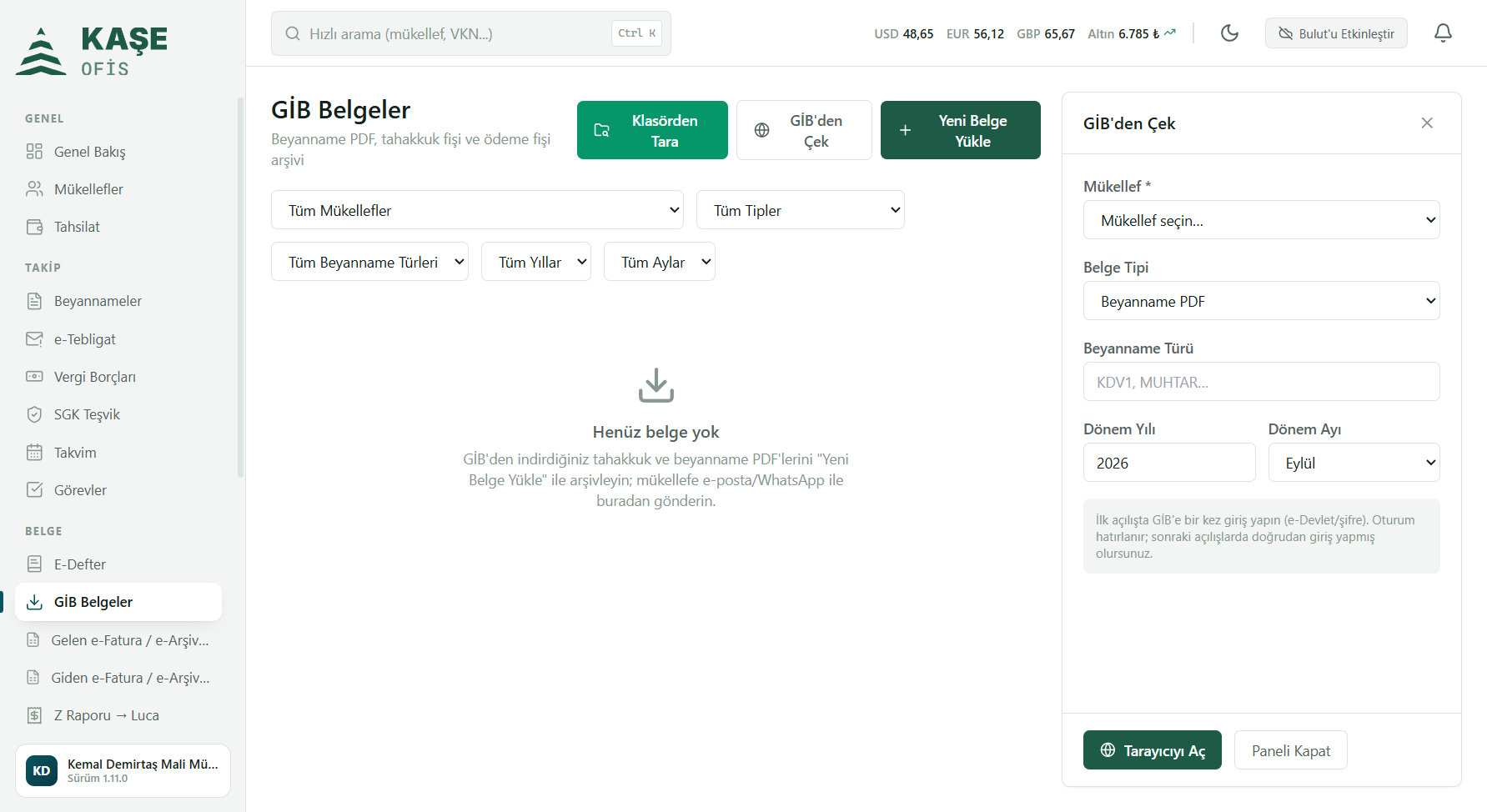This screenshot has width=1487, height=812.
Task: Open Mükellefler sidebar page
Action: (x=118, y=189)
